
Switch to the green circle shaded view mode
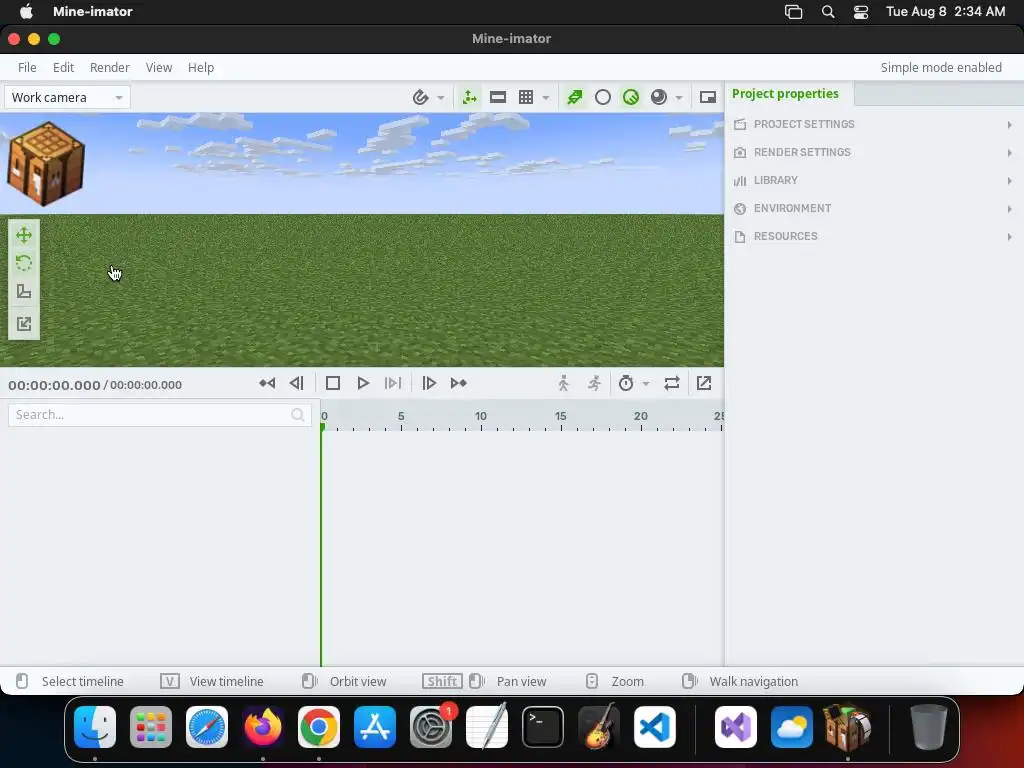[x=631, y=97]
